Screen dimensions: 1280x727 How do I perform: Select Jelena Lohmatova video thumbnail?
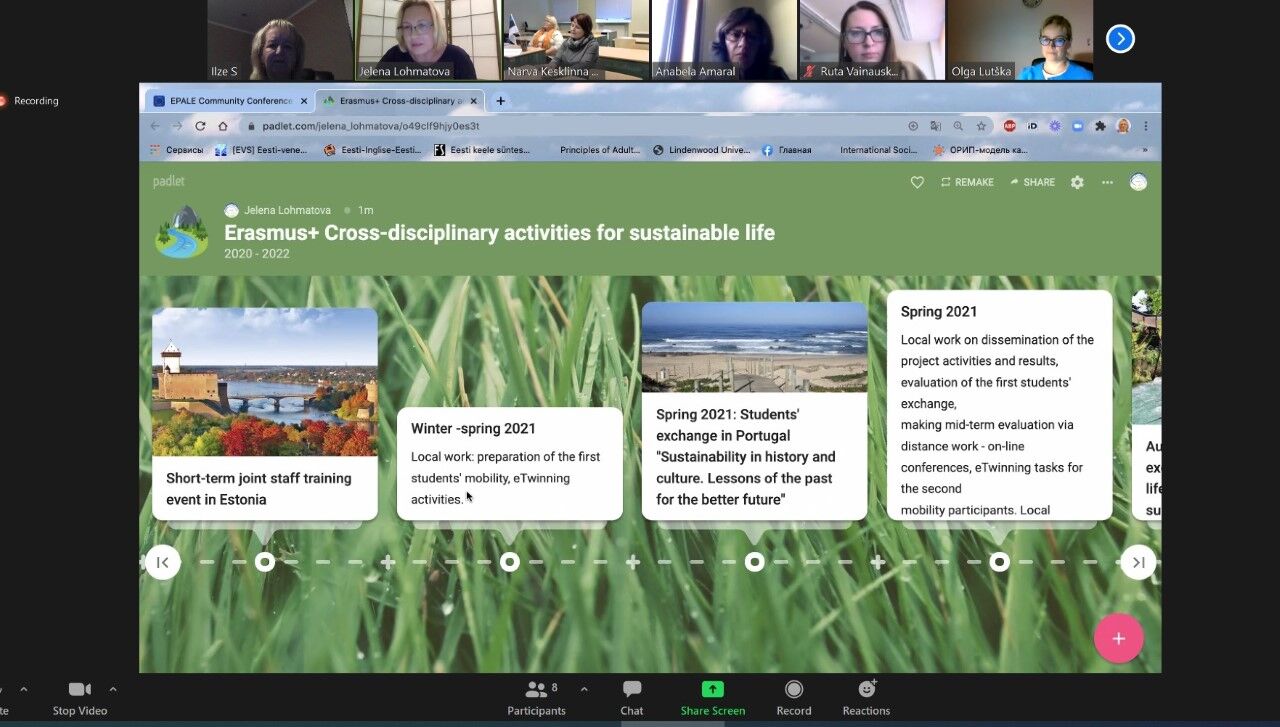(428, 40)
